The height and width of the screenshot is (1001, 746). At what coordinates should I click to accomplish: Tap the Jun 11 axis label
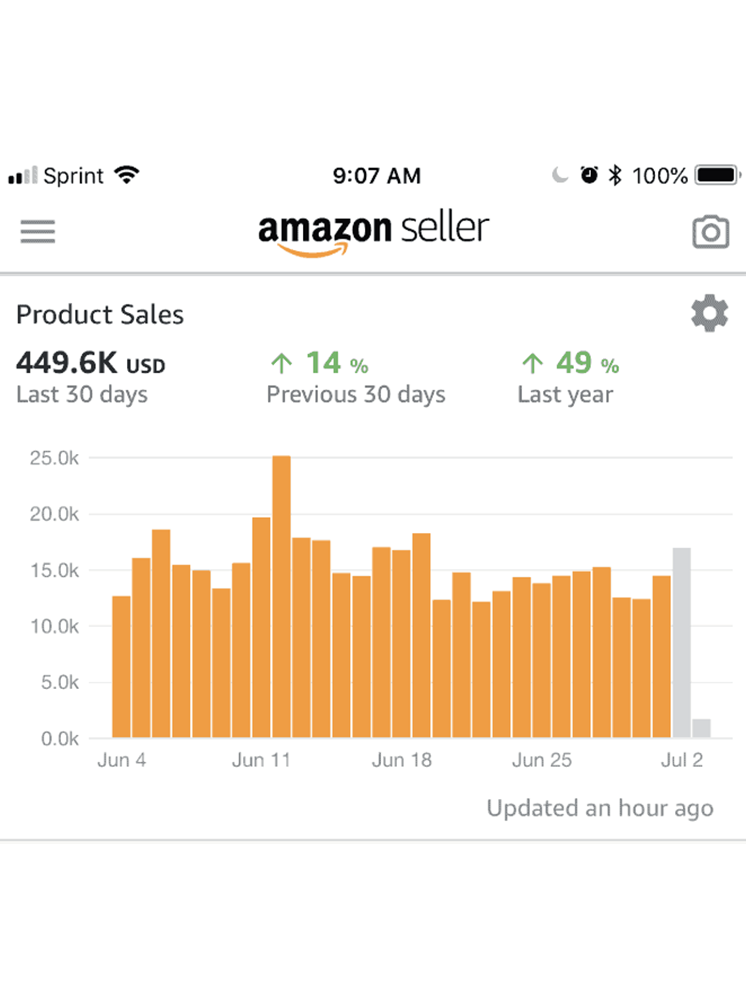[261, 760]
